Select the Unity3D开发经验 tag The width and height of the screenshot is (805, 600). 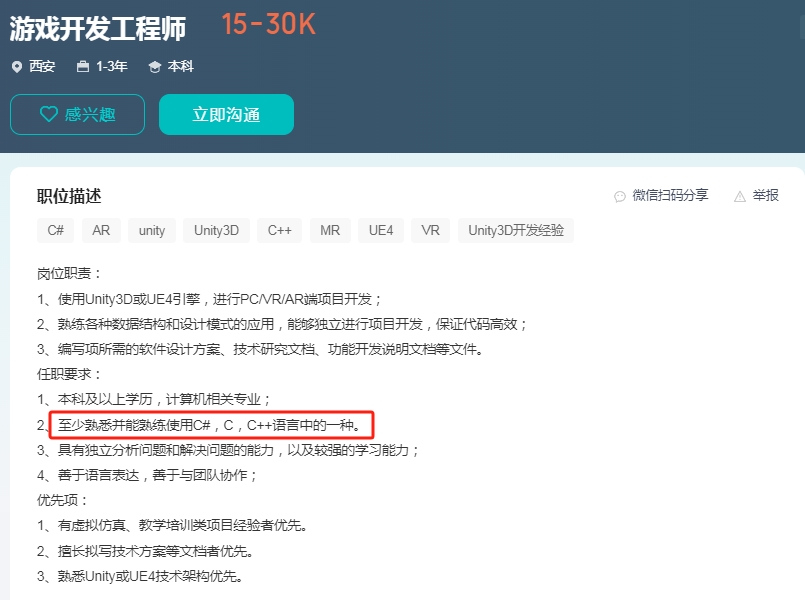point(516,230)
